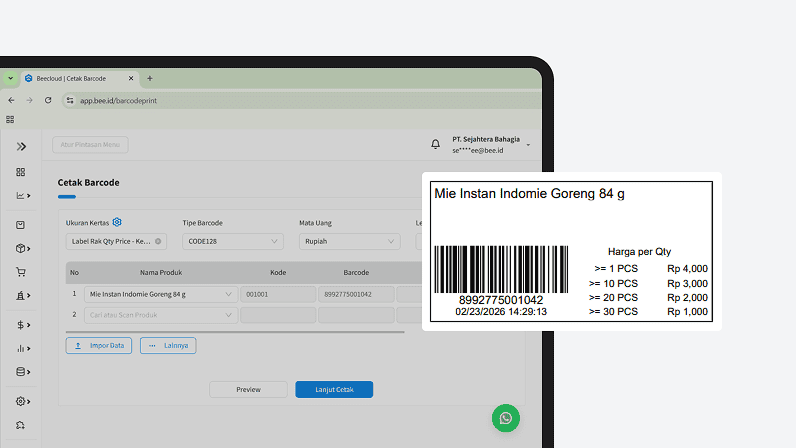The width and height of the screenshot is (796, 448).
Task: Click the barcode label preview image
Action: 571,251
